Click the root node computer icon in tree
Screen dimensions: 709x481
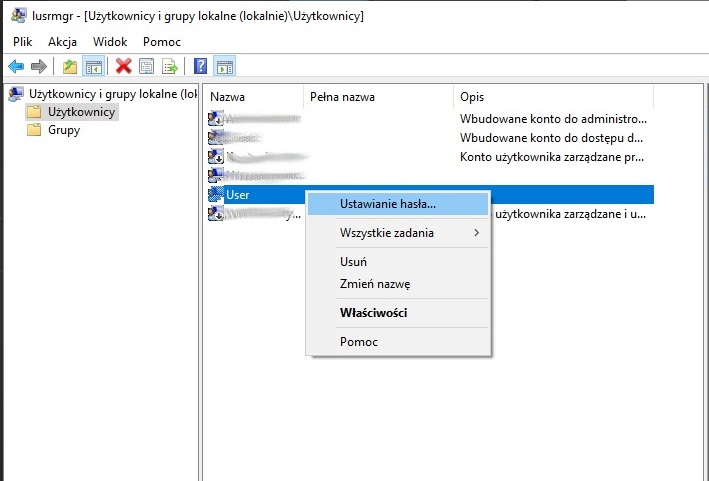(16, 94)
